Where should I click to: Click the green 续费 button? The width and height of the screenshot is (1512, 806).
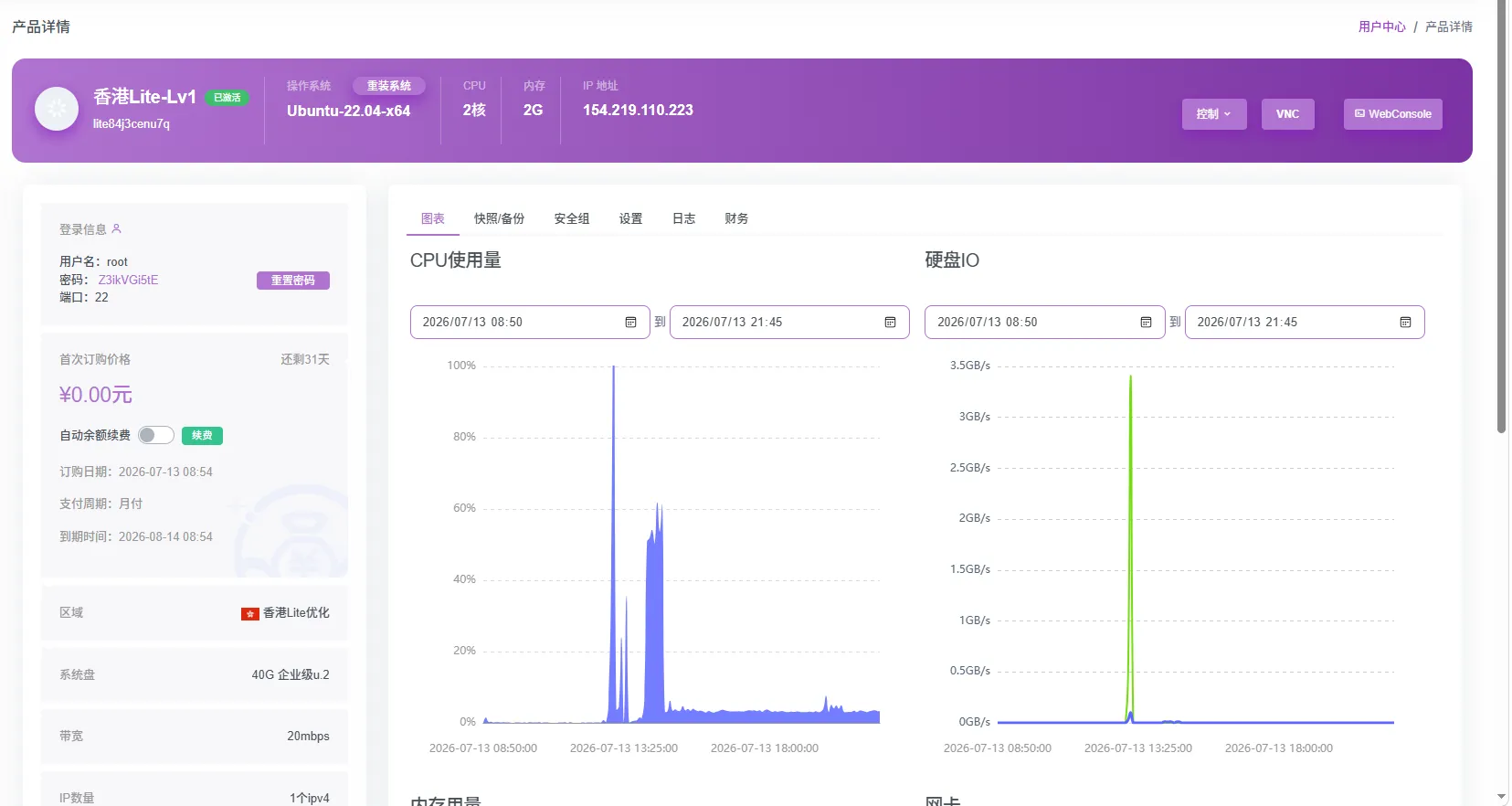[x=202, y=436]
